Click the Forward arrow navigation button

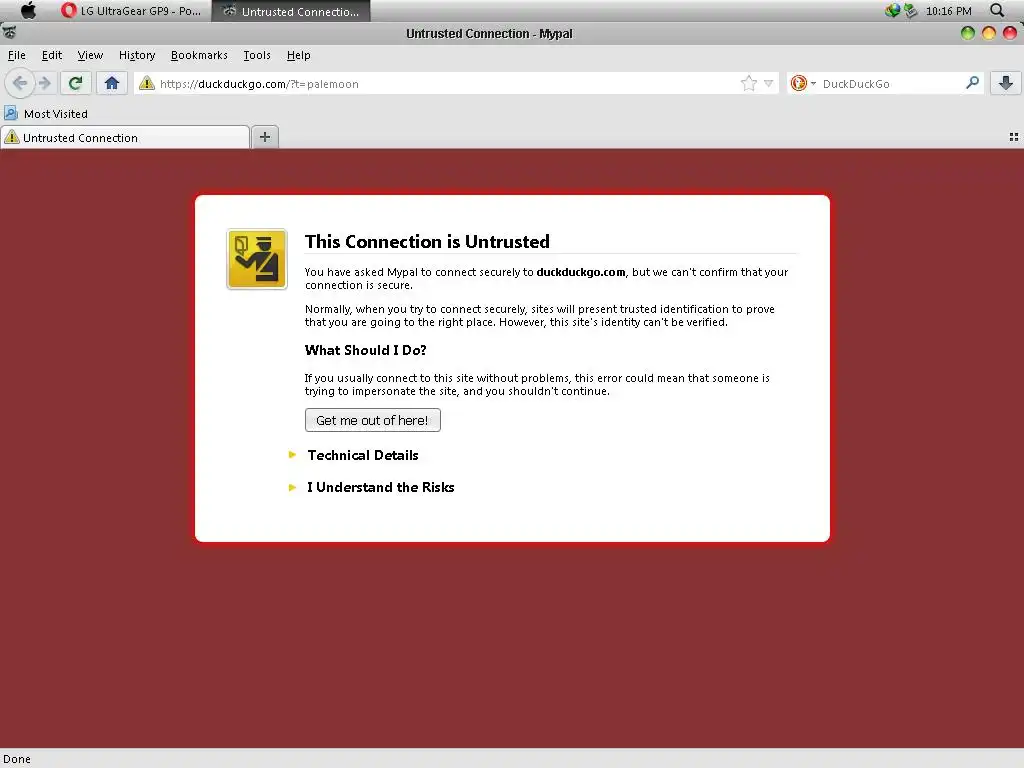44,83
